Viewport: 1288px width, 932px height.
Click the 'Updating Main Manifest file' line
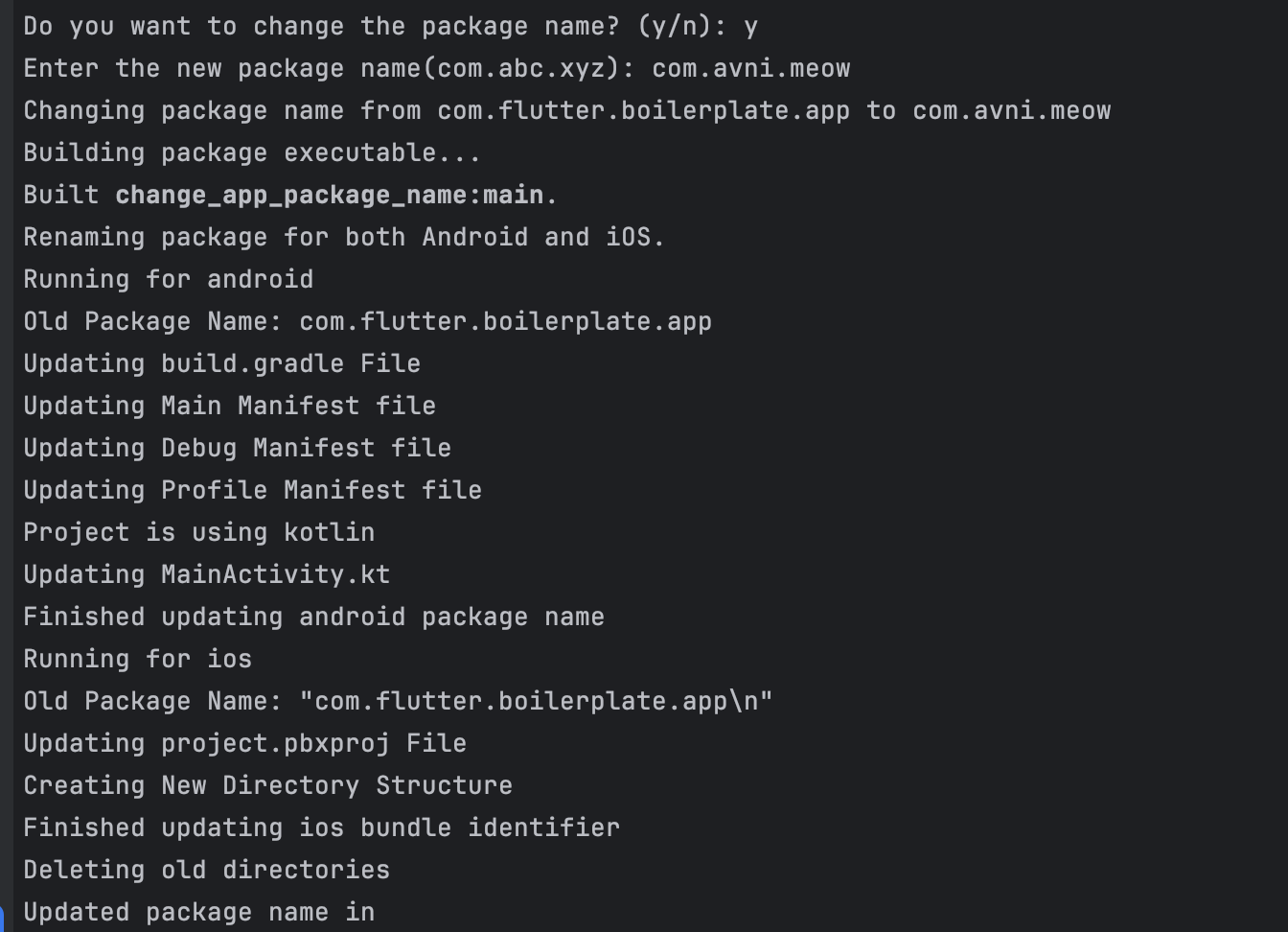click(x=230, y=406)
